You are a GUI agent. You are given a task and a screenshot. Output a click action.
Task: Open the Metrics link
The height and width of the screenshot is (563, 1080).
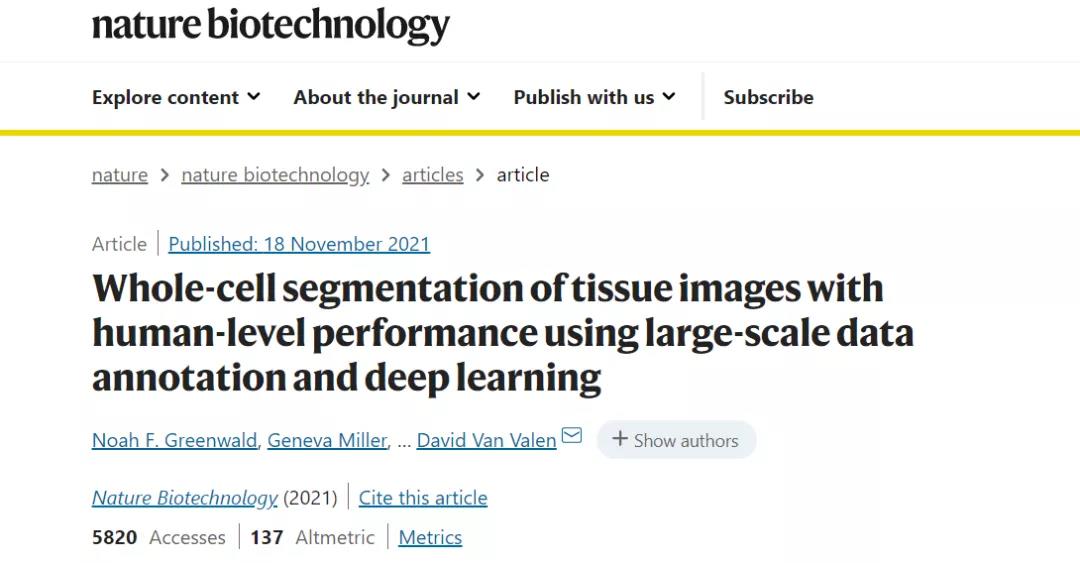click(430, 538)
